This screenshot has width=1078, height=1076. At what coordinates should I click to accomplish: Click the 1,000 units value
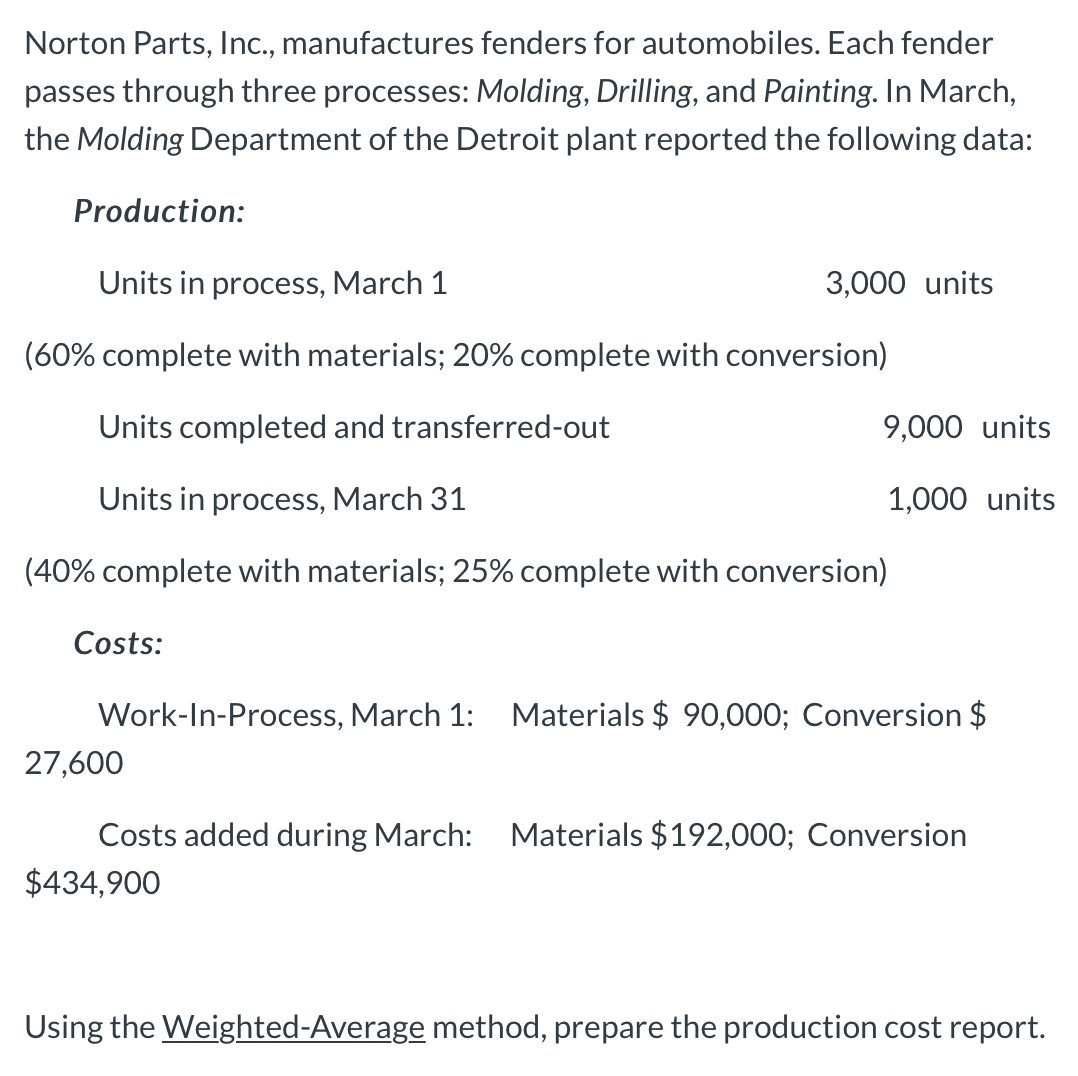click(970, 499)
